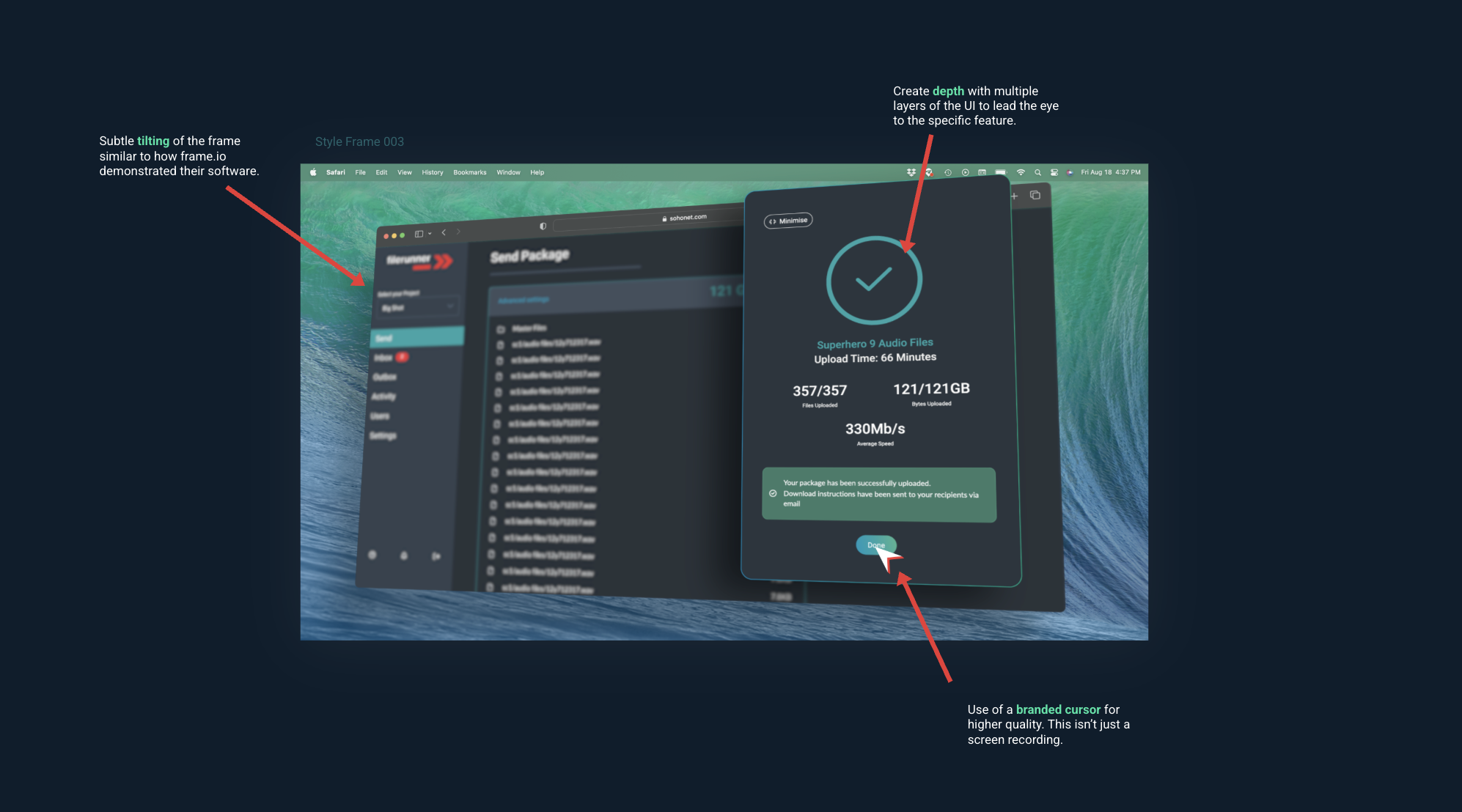This screenshot has width=1462, height=812.
Task: Click the sohonet.com address bar
Action: tap(649, 219)
